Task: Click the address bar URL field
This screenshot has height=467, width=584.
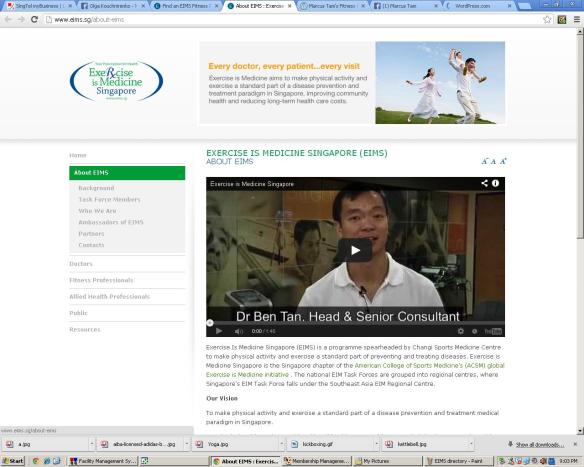Action: pyautogui.click(x=294, y=19)
